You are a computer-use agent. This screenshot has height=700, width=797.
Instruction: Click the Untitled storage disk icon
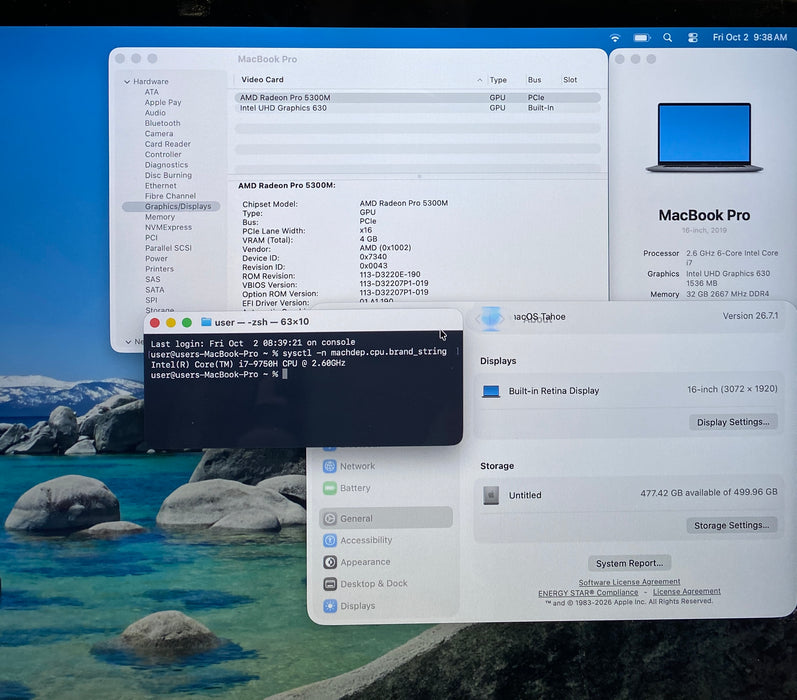[491, 495]
